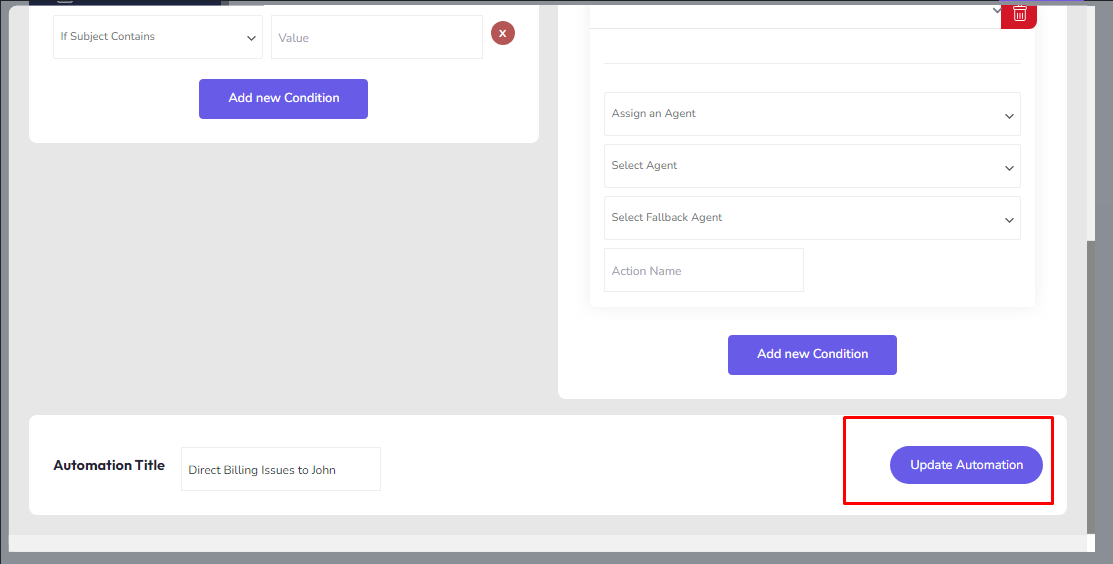Open the Assign an Agent dropdown
1113x564 pixels.
tap(812, 114)
